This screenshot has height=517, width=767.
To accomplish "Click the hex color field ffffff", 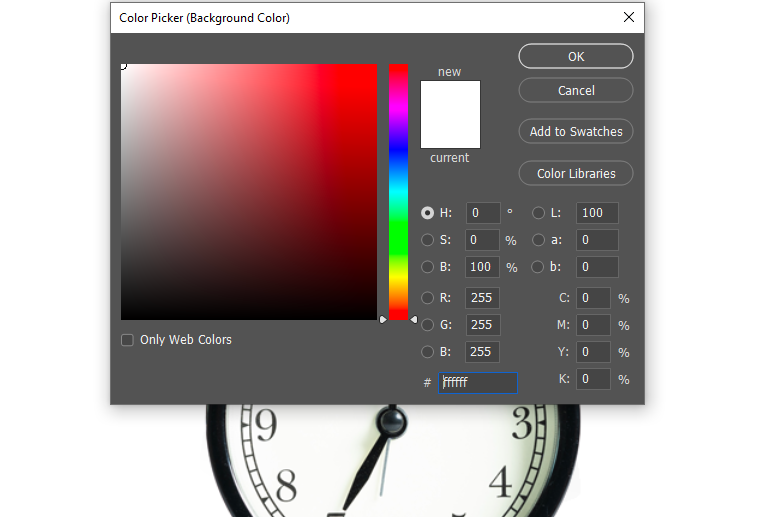I will (478, 382).
